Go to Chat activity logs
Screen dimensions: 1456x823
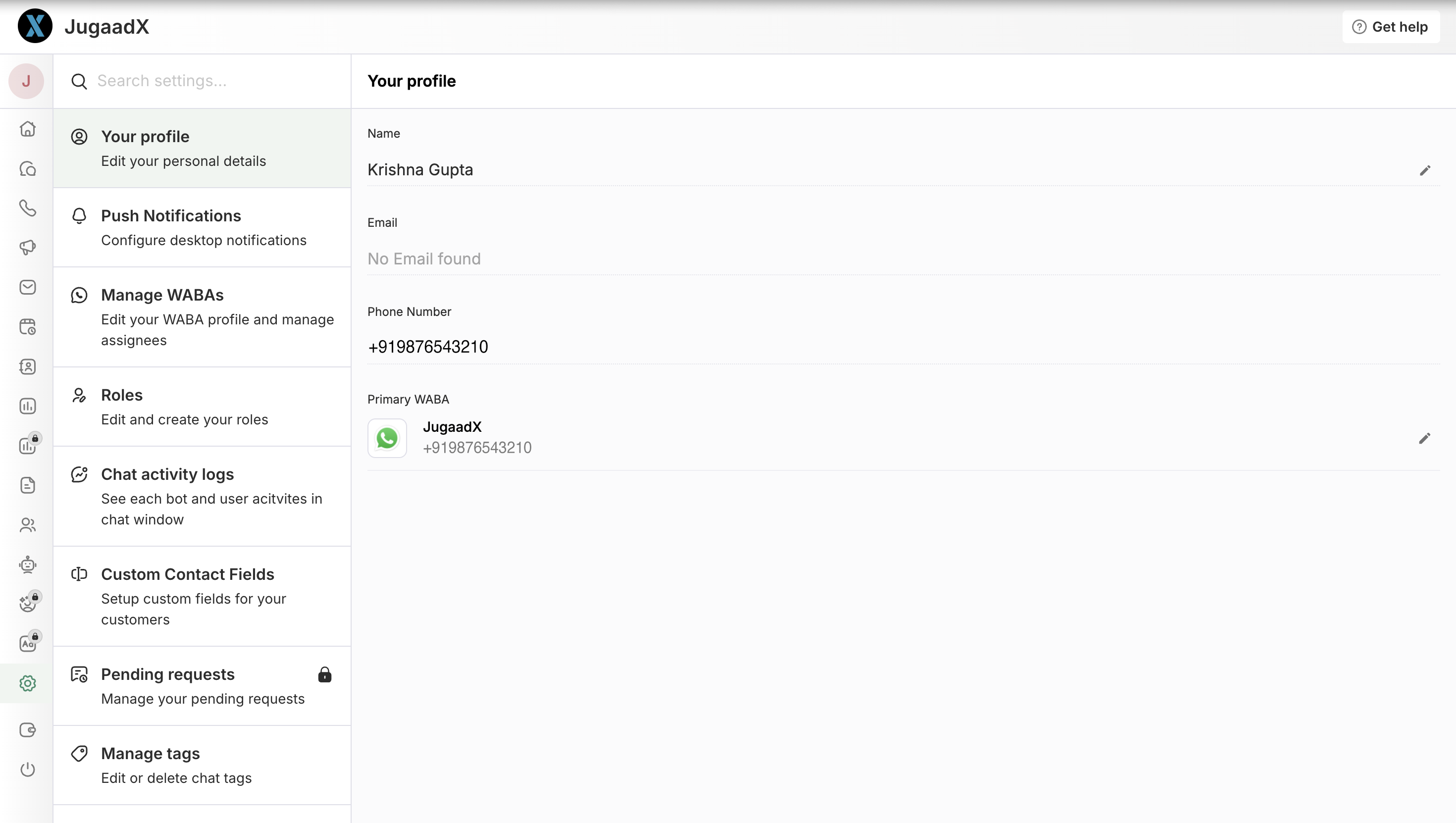point(202,496)
